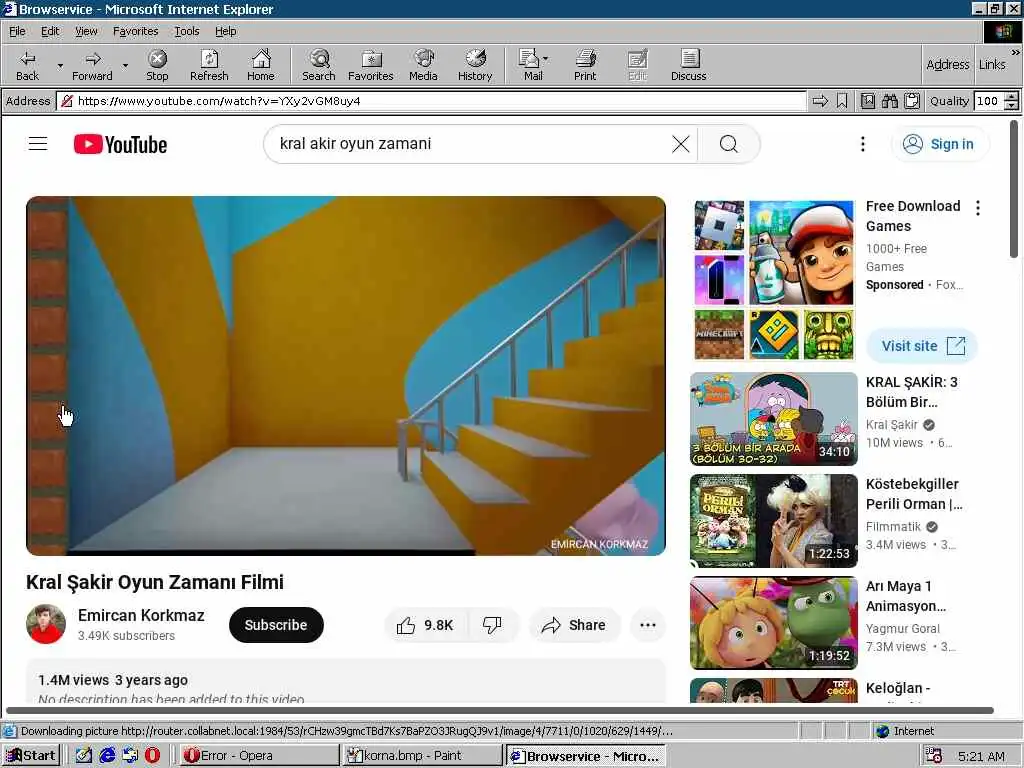This screenshot has height=768, width=1024.
Task: Subscribe to Emircan Korkmaz channel
Action: pos(276,625)
